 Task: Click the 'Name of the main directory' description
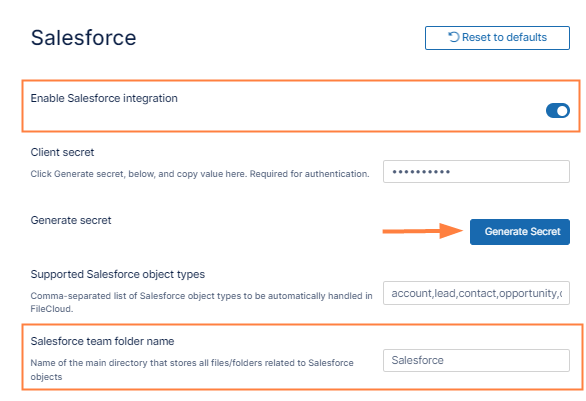tap(192, 370)
